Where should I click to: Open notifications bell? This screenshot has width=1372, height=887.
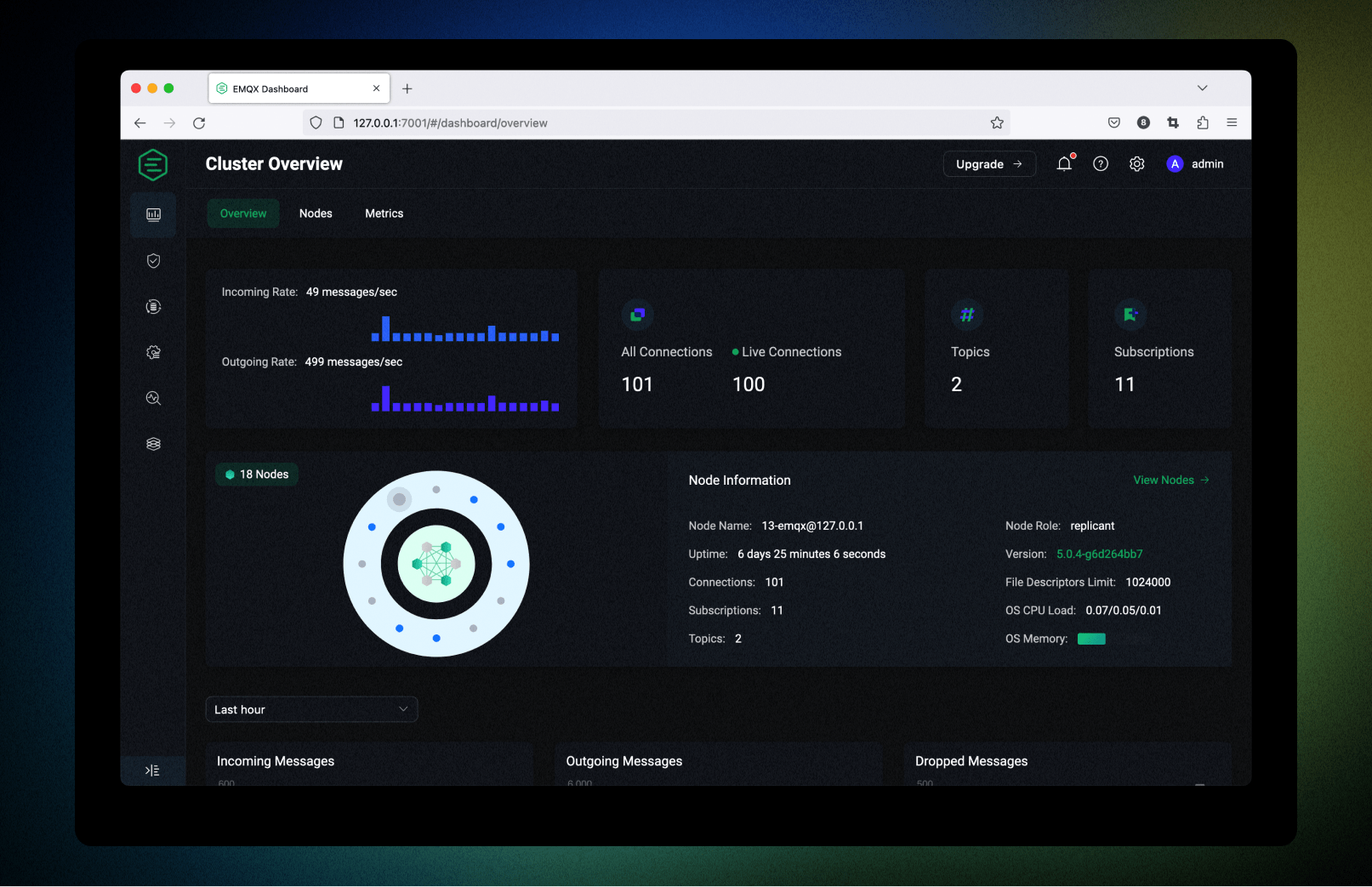[x=1064, y=164]
